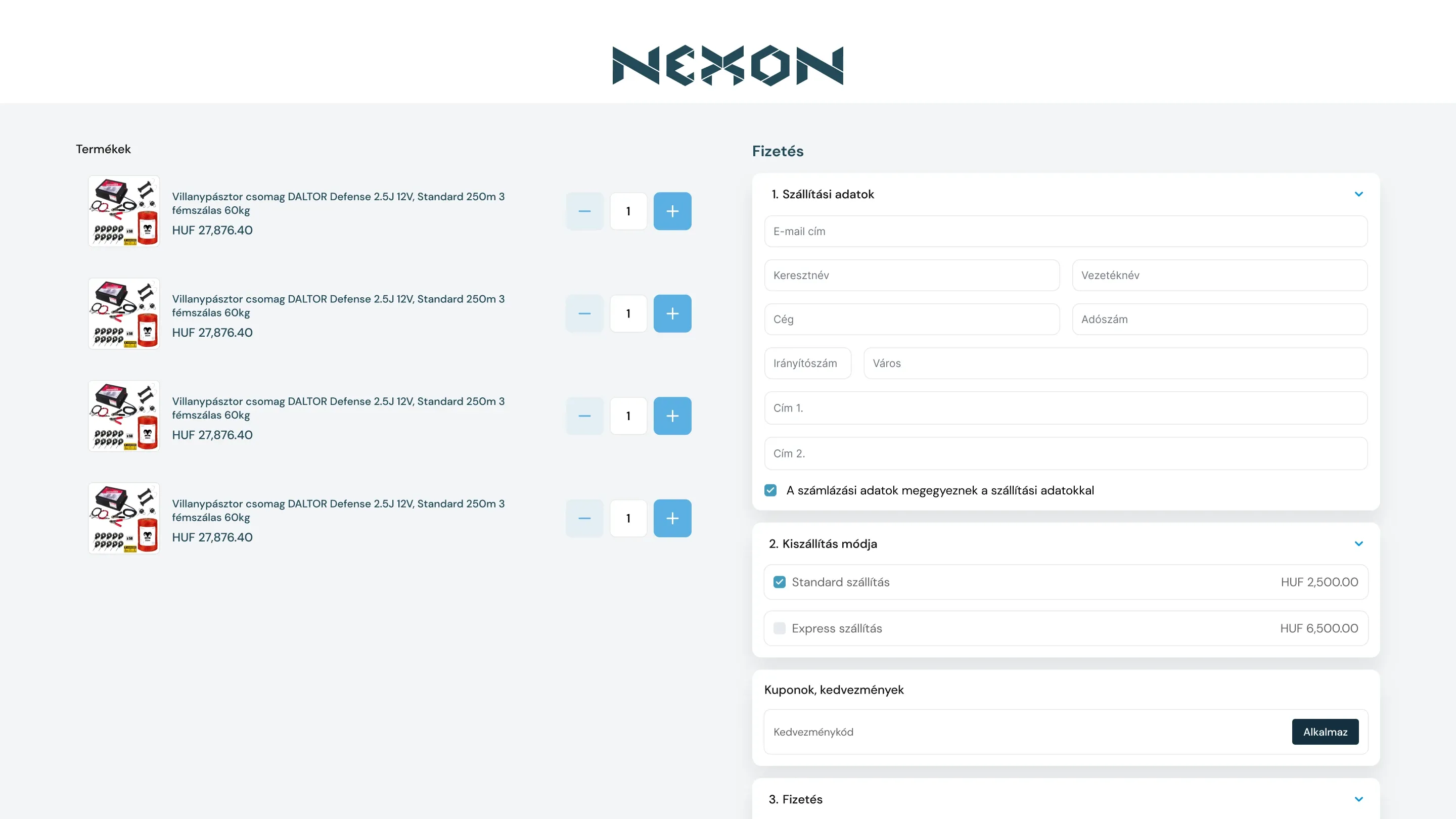The width and height of the screenshot is (1456, 819).
Task: Click the NEXON logo
Action: tap(727, 66)
